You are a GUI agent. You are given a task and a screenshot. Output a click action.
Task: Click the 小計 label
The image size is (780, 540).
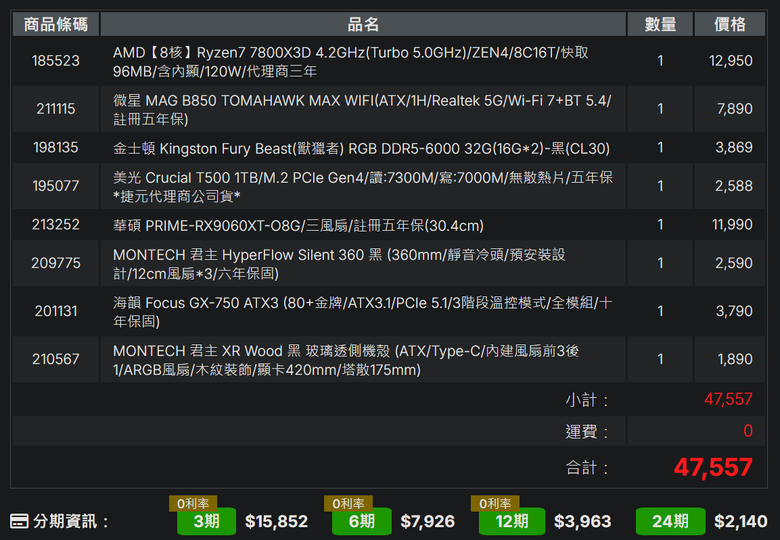[586, 400]
